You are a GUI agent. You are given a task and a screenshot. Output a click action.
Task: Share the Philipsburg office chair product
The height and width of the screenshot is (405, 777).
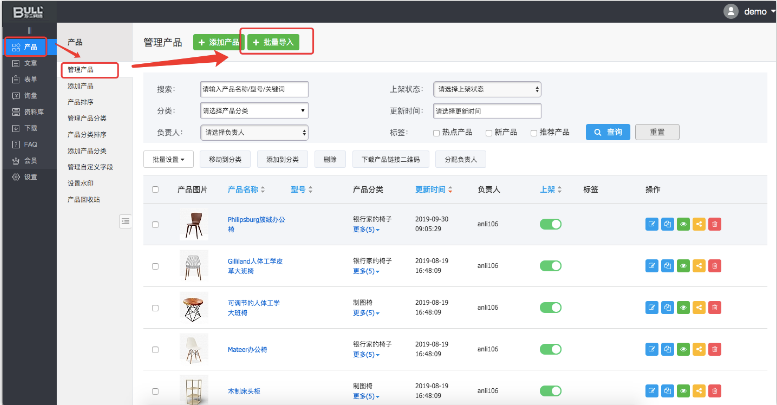(x=699, y=224)
